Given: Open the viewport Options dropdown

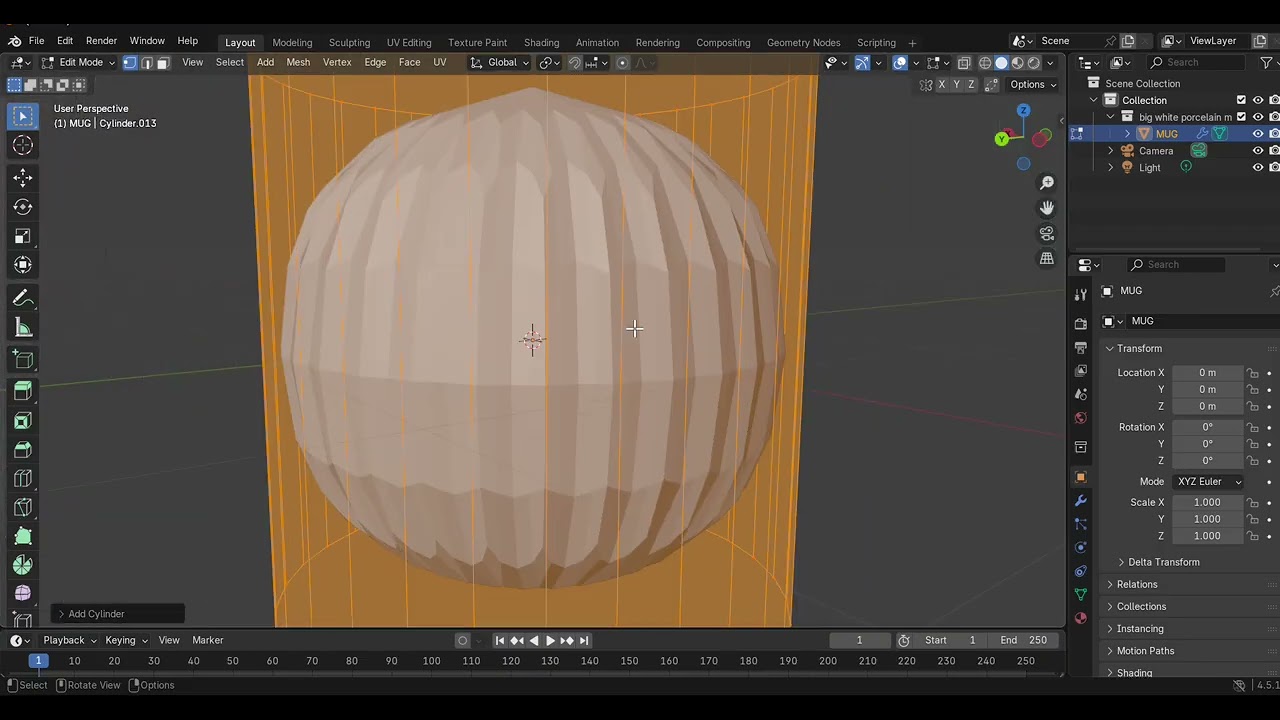Looking at the screenshot, I should click(1032, 84).
